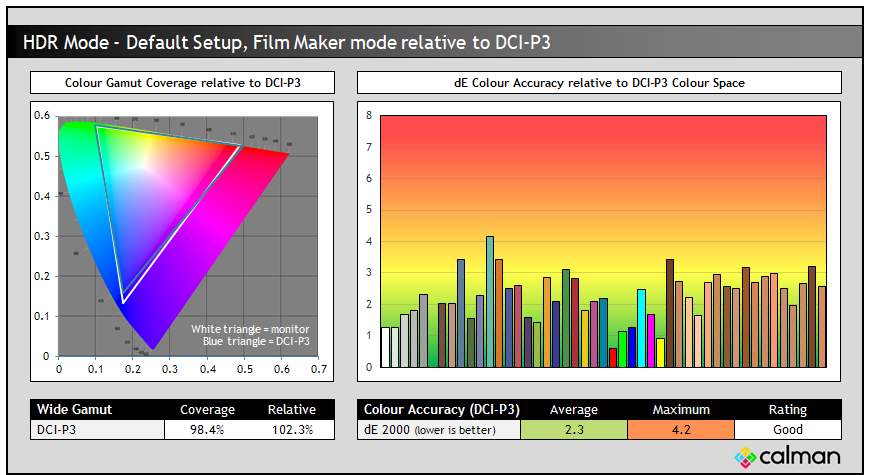Click the magenta bar in dE chart
Screen dimensions: 871x475
tap(651, 340)
